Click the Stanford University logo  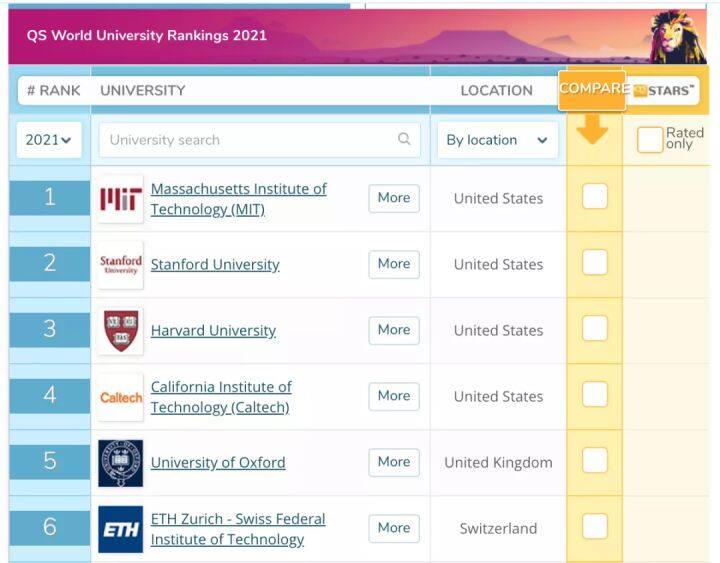tap(121, 265)
